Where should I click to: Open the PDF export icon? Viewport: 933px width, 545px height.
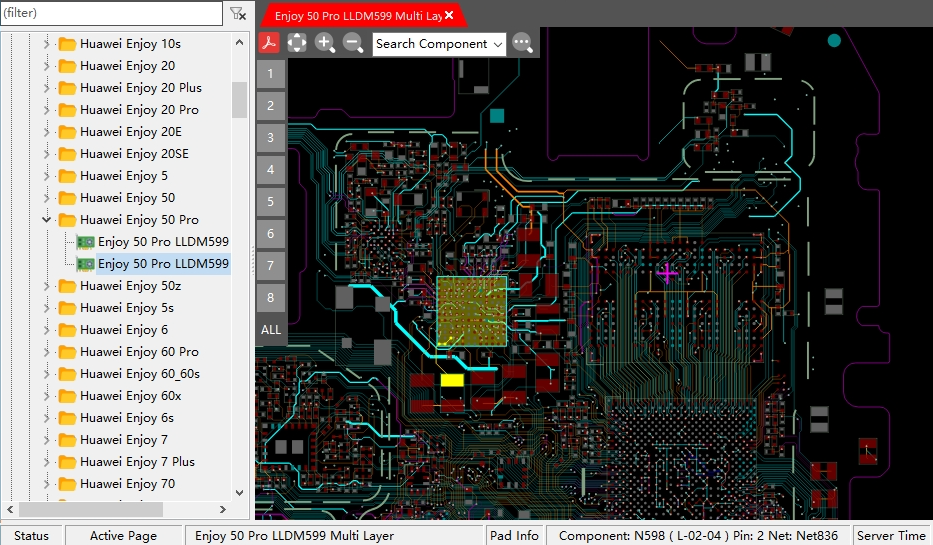click(x=270, y=43)
